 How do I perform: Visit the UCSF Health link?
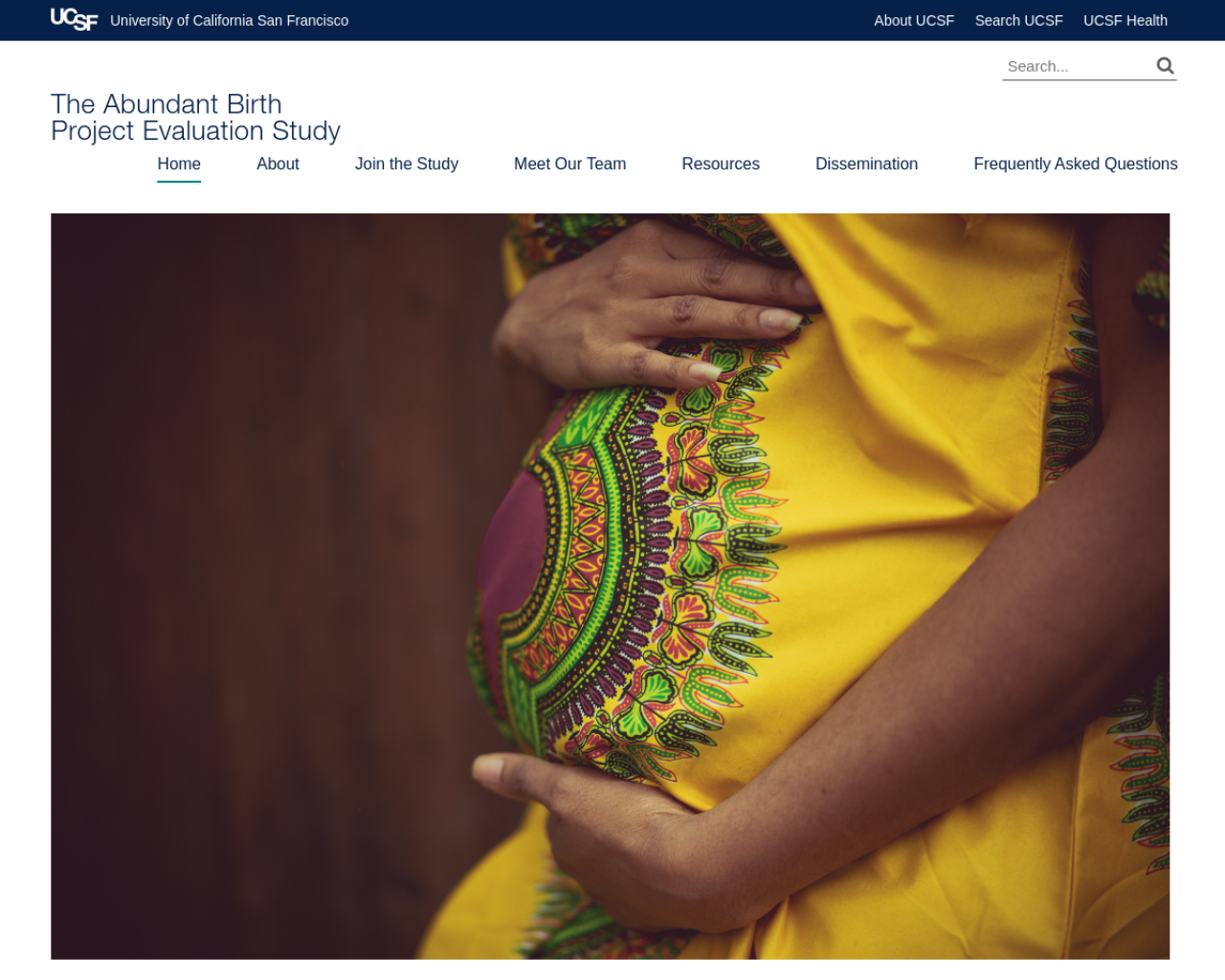[1125, 20]
